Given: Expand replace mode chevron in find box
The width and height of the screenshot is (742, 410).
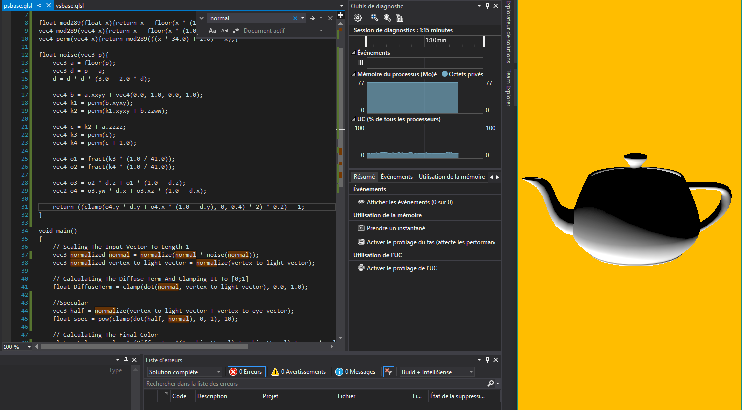Looking at the screenshot, I should (x=202, y=18).
